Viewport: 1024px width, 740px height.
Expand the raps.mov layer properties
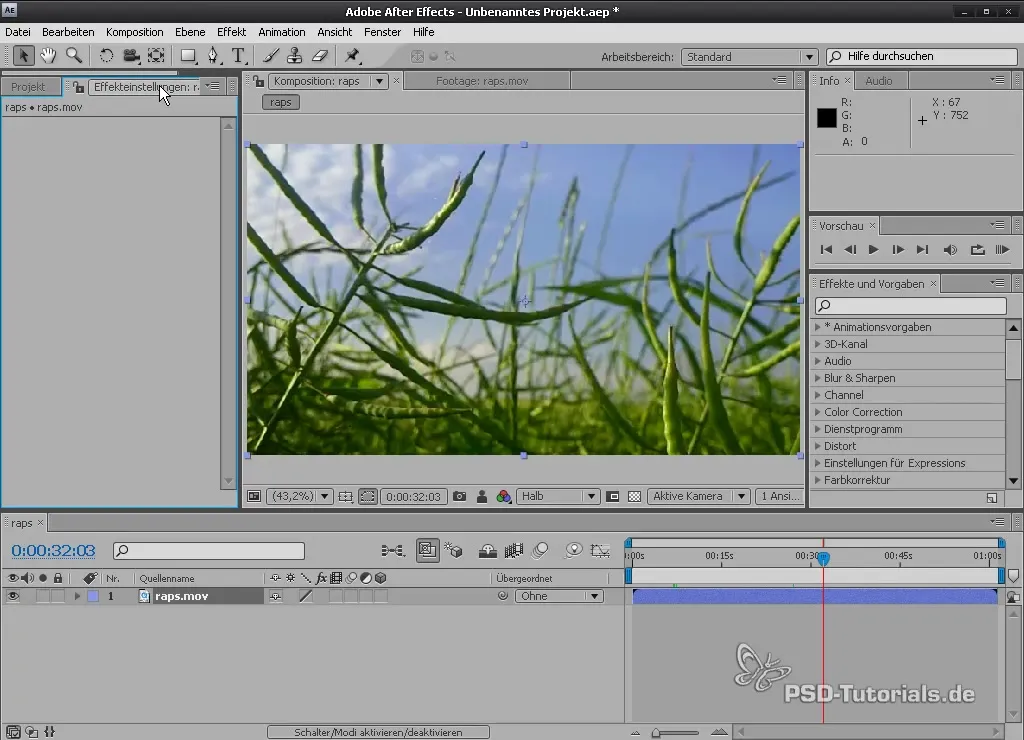tap(77, 596)
